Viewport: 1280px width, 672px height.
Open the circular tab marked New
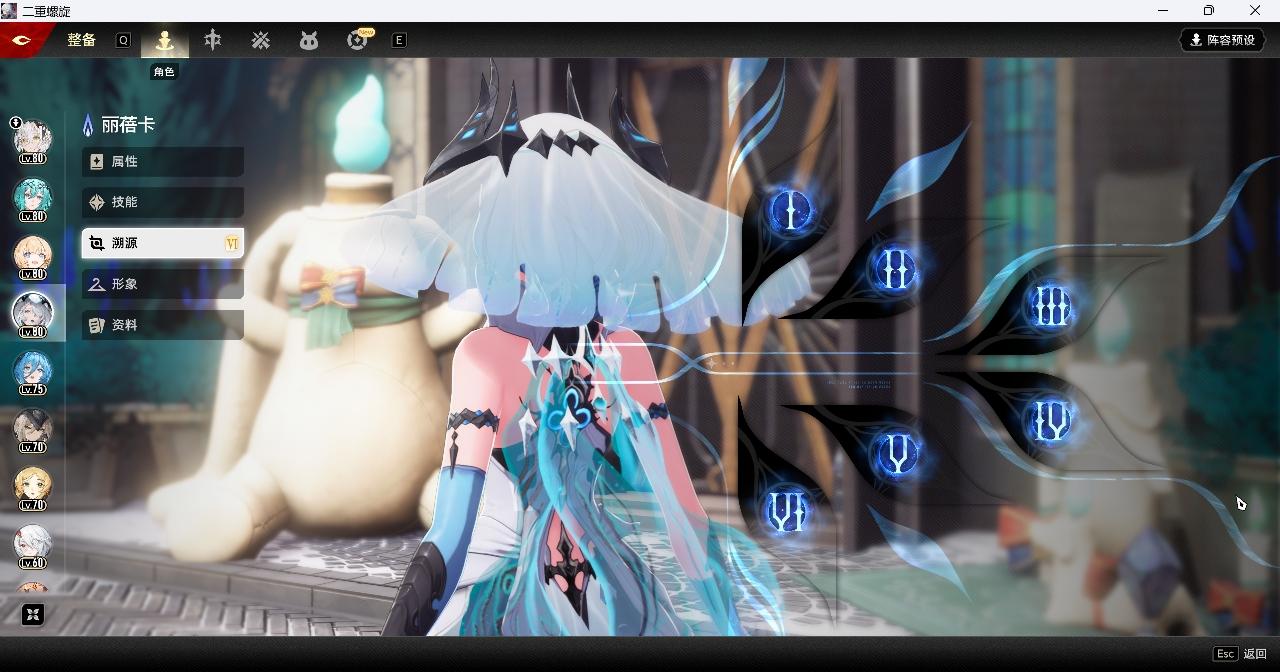pyautogui.click(x=357, y=40)
